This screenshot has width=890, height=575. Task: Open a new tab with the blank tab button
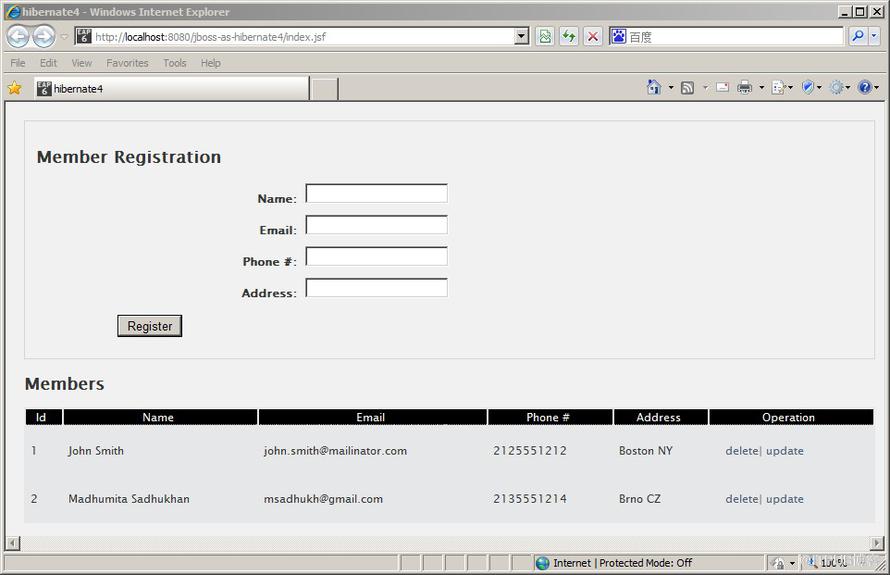point(325,89)
